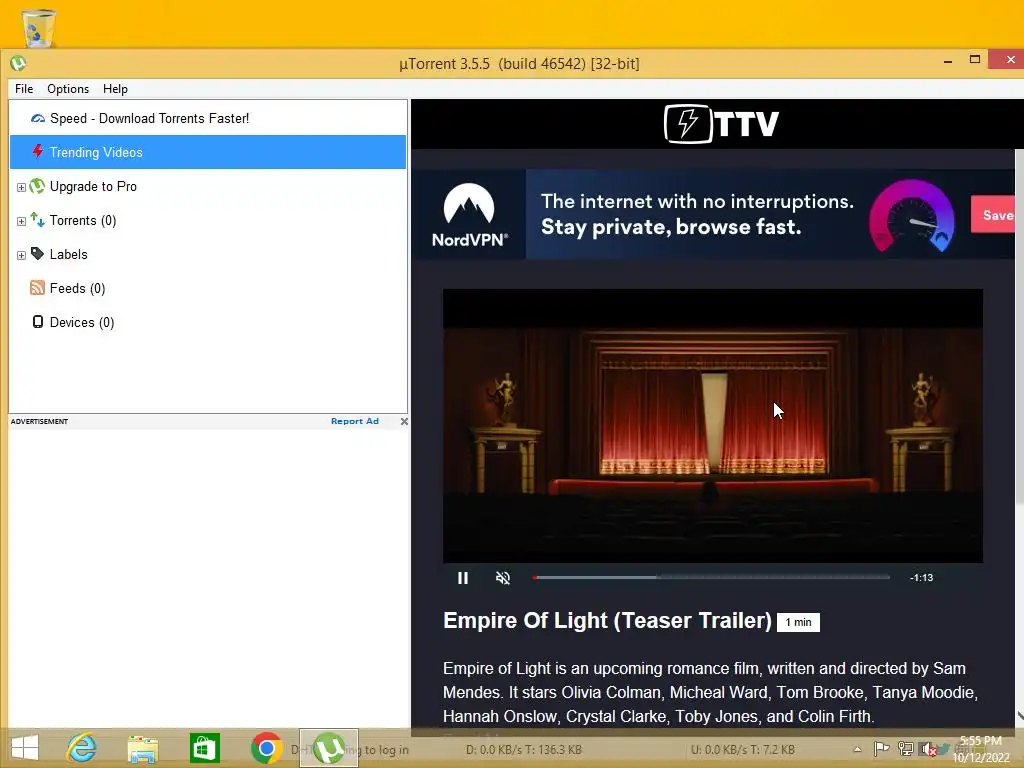Launch Internet Explorer from taskbar
Viewport: 1024px width, 768px height.
pyautogui.click(x=82, y=748)
